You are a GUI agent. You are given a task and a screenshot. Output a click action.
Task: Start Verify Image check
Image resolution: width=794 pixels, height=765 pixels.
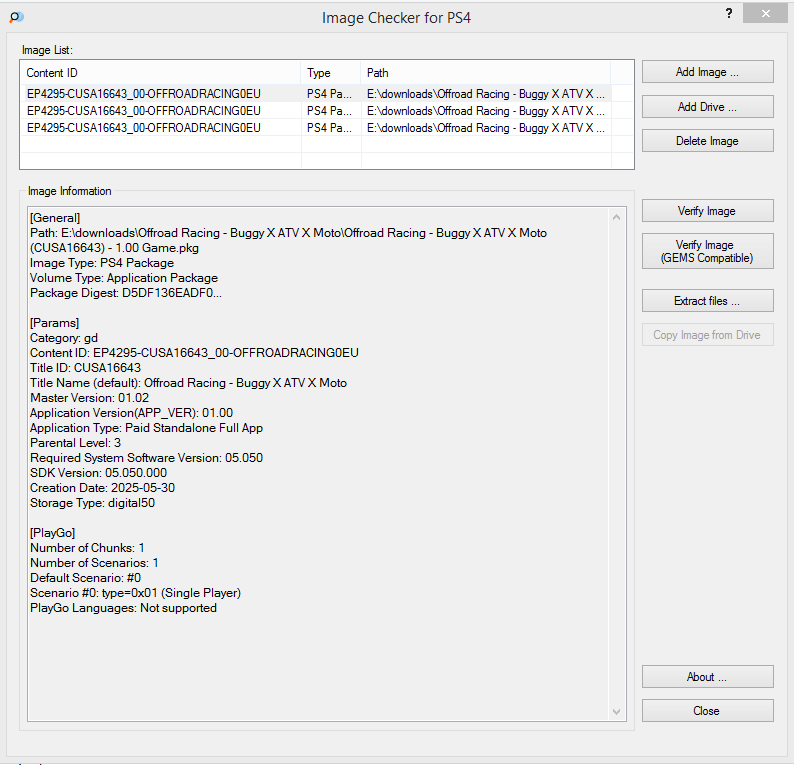(x=707, y=211)
